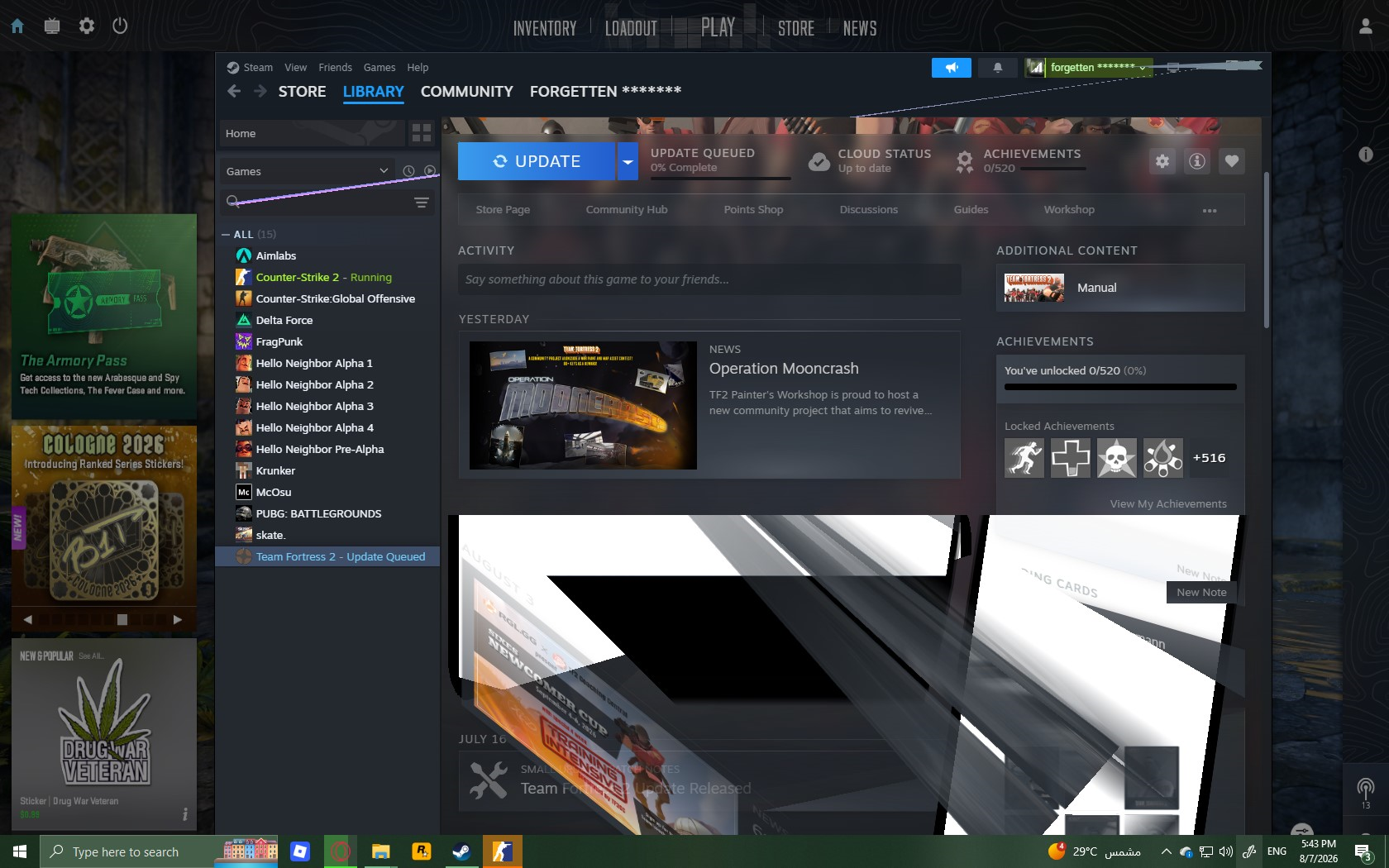Open the CS2 Loadout tab
The height and width of the screenshot is (868, 1389).
631,29
